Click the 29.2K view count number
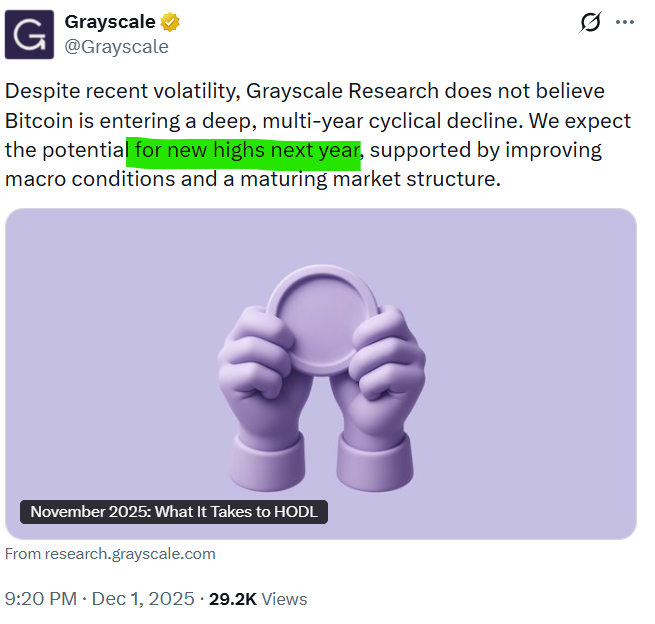Image resolution: width=655 pixels, height=624 pixels. pyautogui.click(x=232, y=599)
